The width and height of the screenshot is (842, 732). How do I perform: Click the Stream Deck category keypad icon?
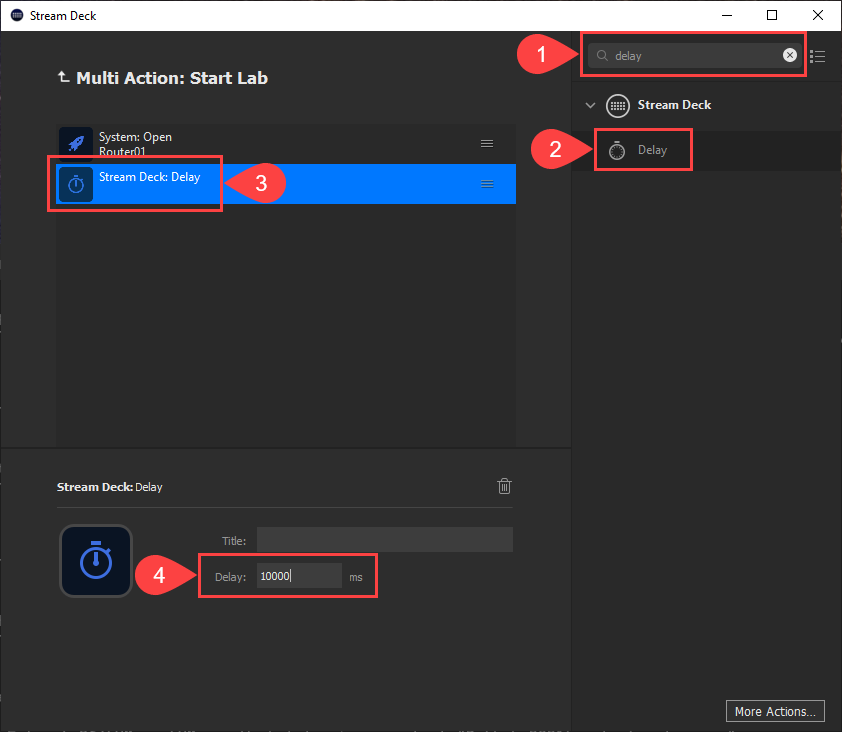pyautogui.click(x=618, y=105)
